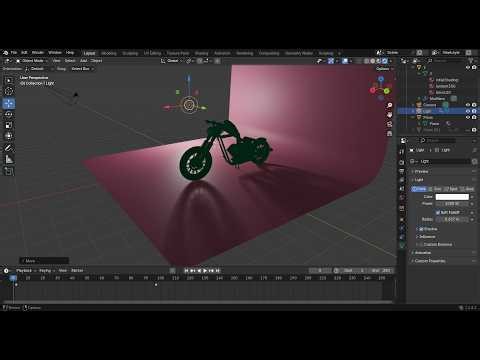Open the Tool properties tab
The image size is (480, 360).
point(402,152)
